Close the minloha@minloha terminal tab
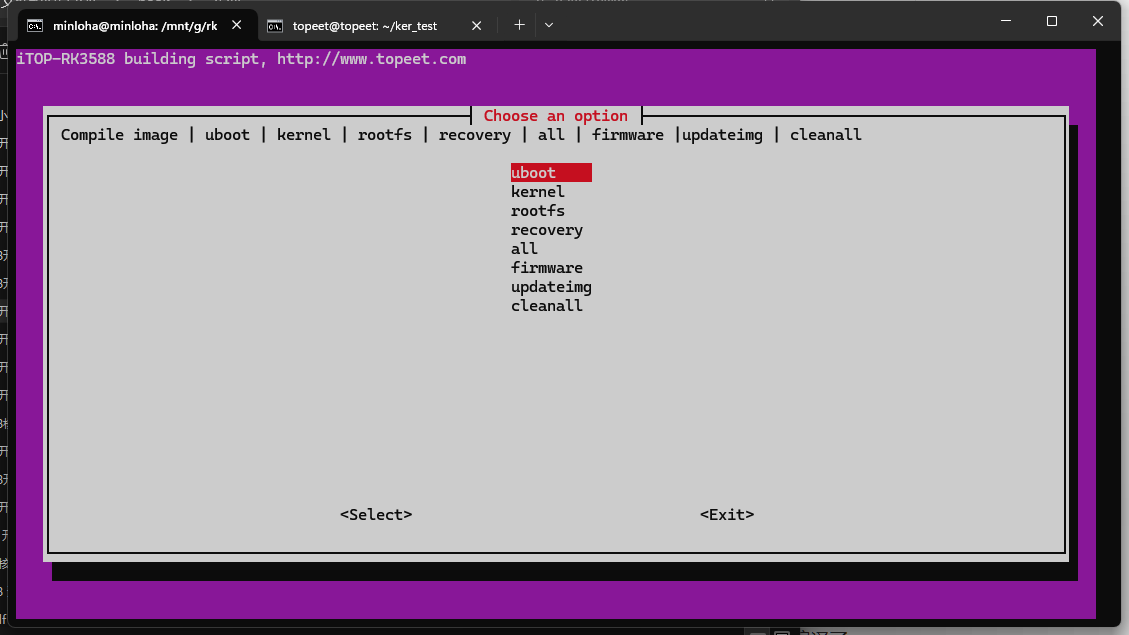 pyautogui.click(x=237, y=25)
